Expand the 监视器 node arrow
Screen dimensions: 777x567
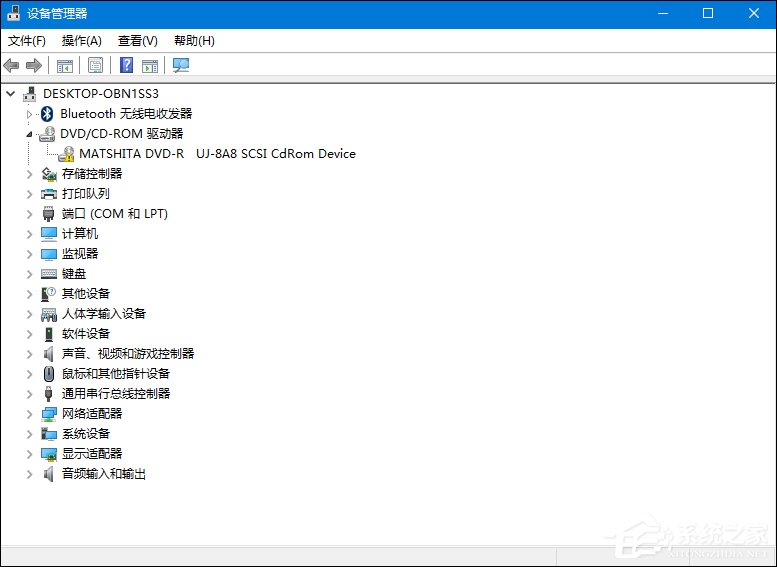29,254
